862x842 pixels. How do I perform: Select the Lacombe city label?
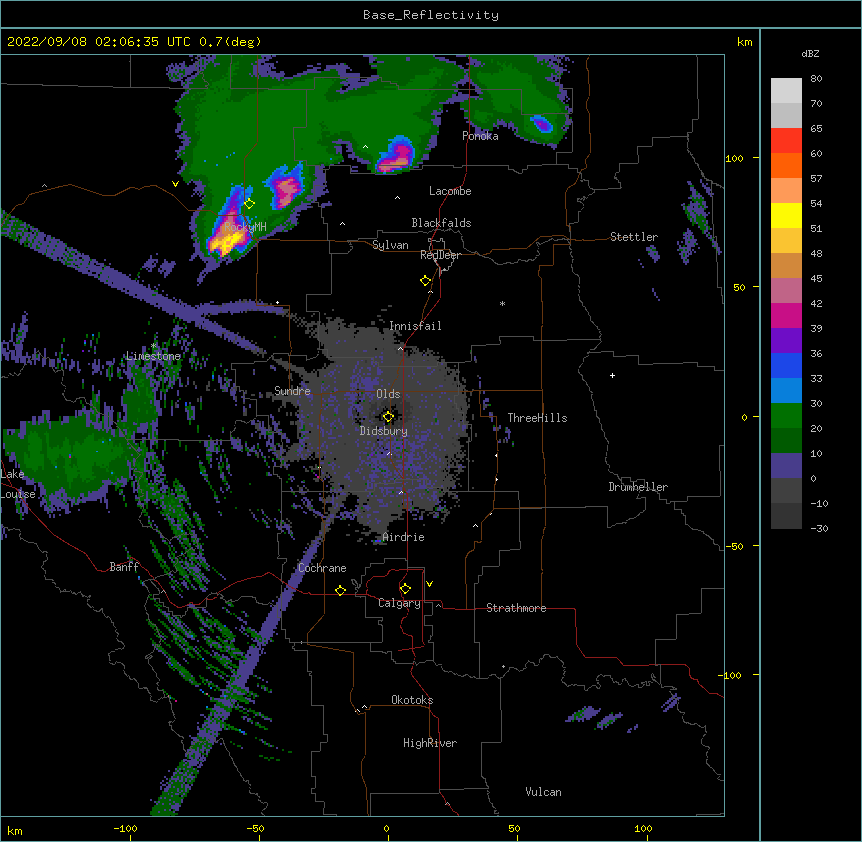click(x=450, y=191)
